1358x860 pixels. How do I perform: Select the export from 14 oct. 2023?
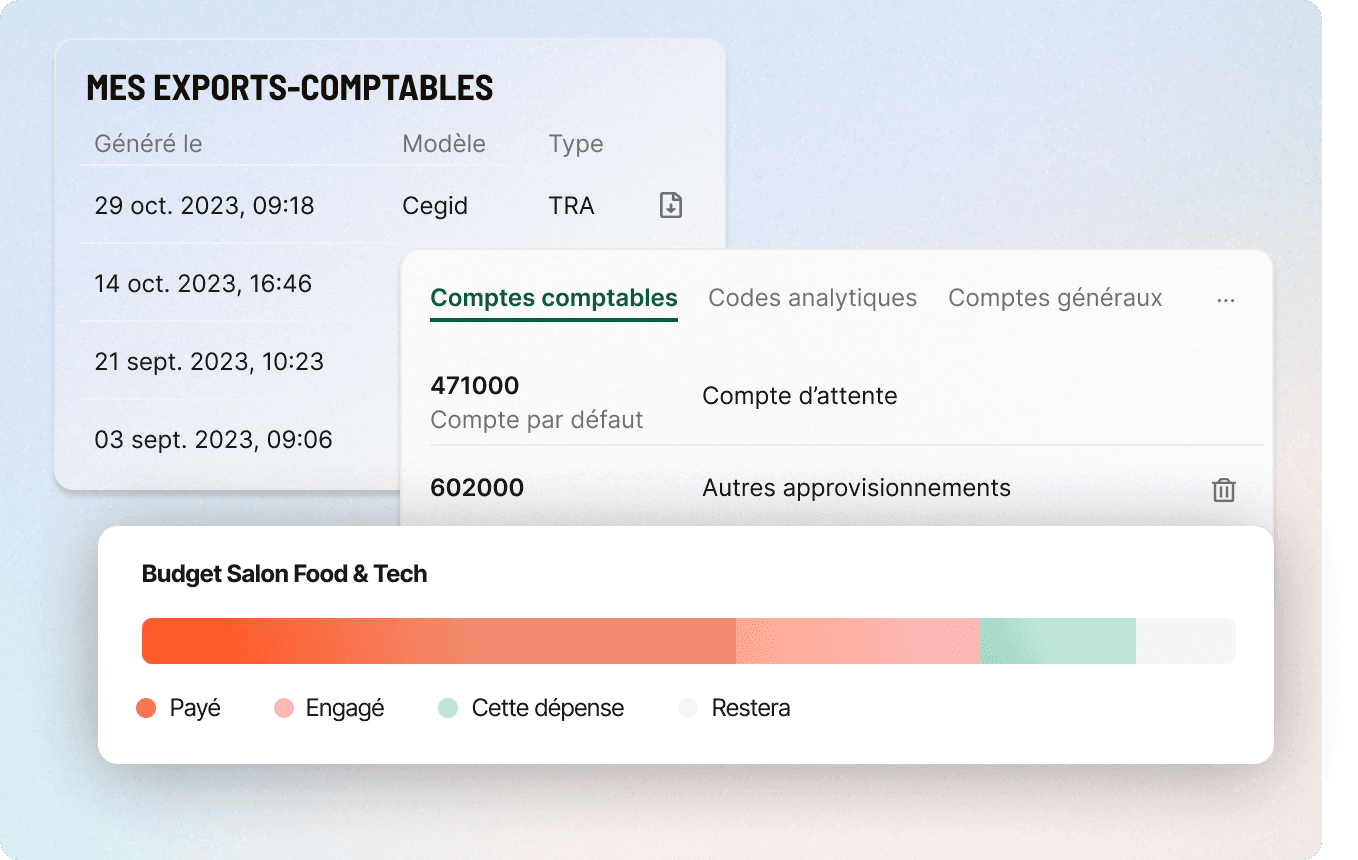click(x=204, y=283)
